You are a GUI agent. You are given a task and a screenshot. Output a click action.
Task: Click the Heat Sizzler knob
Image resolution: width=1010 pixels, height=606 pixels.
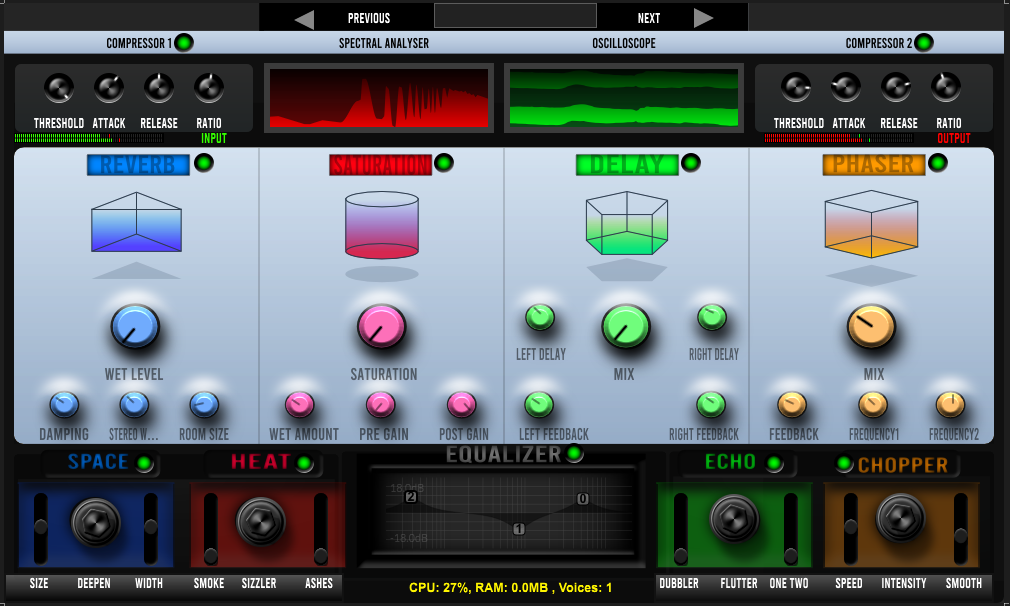point(261,522)
